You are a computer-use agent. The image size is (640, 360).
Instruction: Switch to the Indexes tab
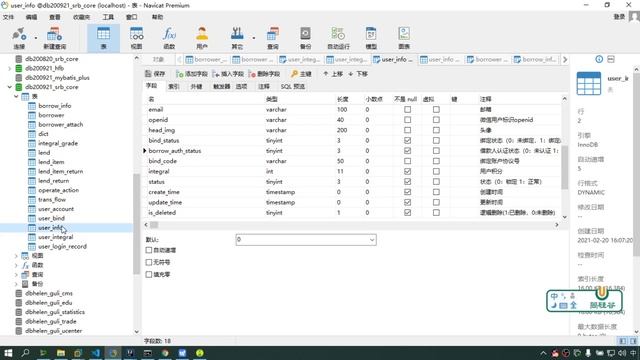[x=174, y=87]
